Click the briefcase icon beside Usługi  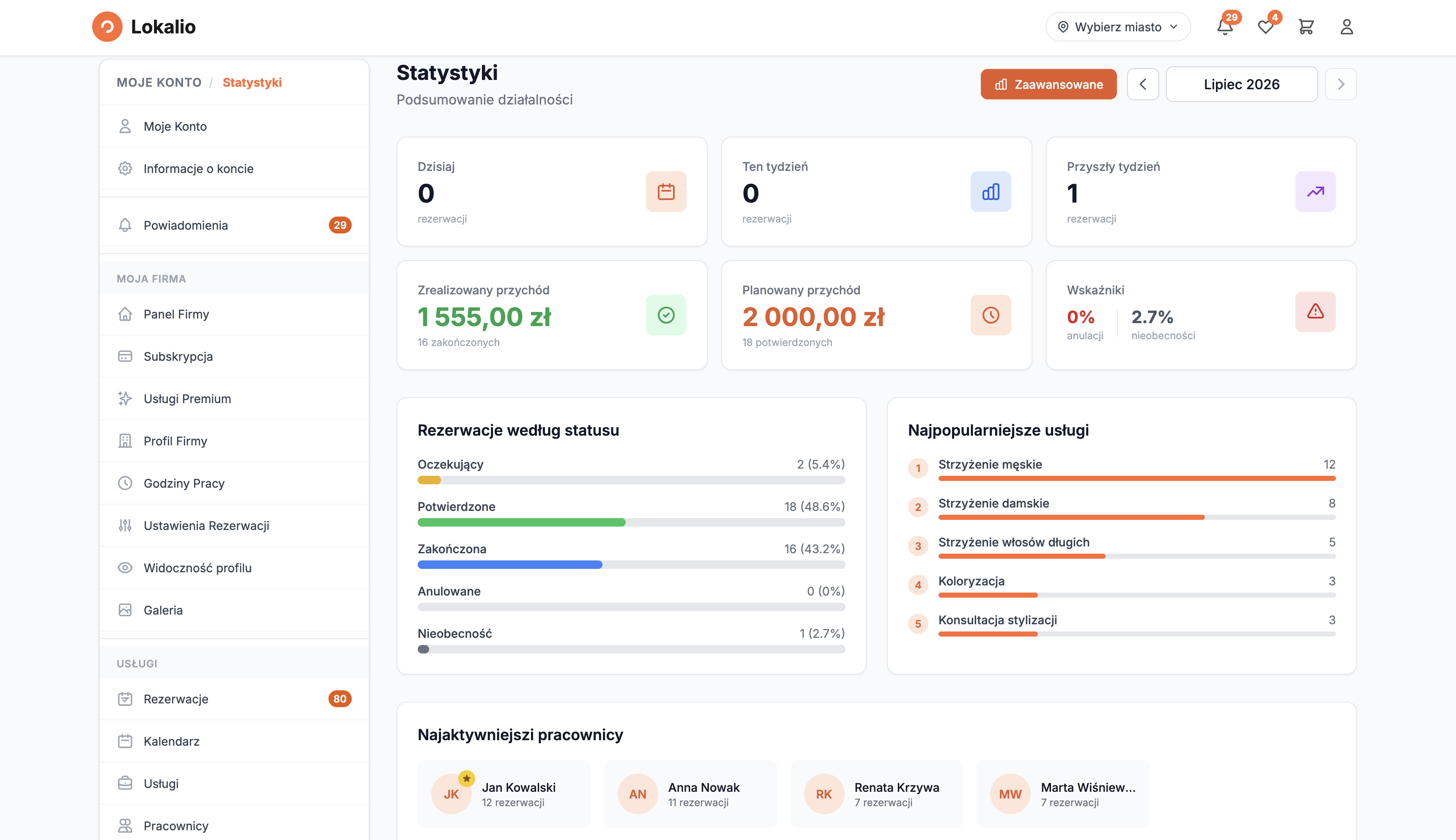[x=125, y=783]
